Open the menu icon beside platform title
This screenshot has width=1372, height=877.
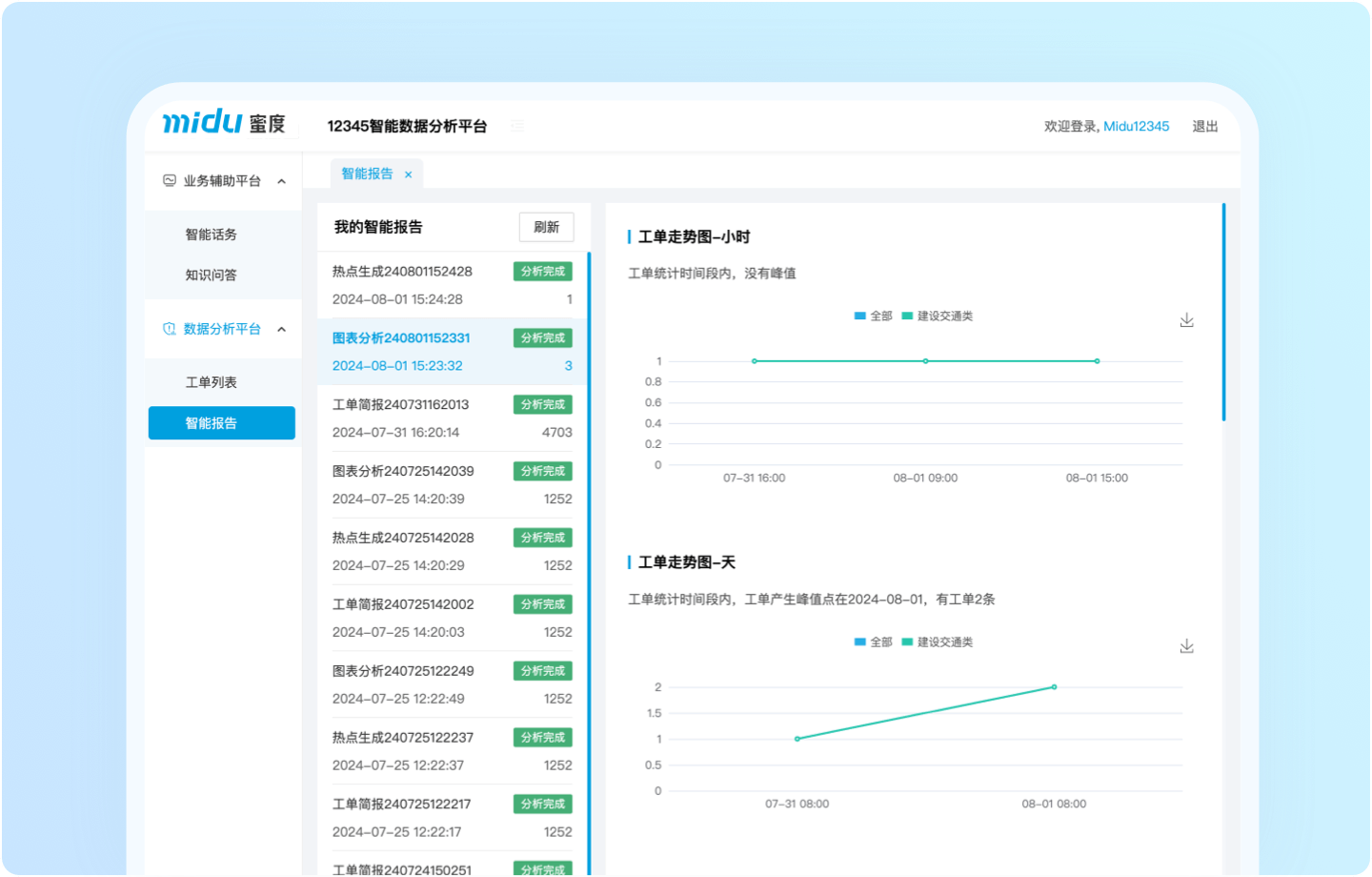point(516,125)
